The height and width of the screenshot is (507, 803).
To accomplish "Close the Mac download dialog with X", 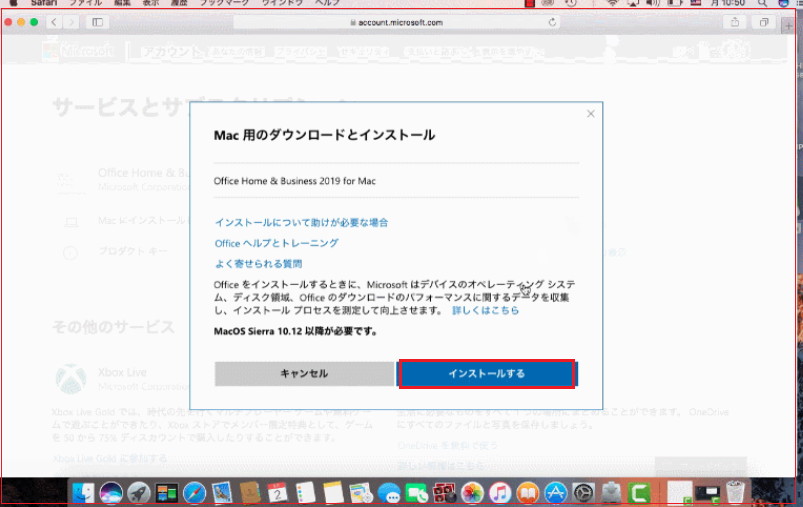I will pos(590,114).
